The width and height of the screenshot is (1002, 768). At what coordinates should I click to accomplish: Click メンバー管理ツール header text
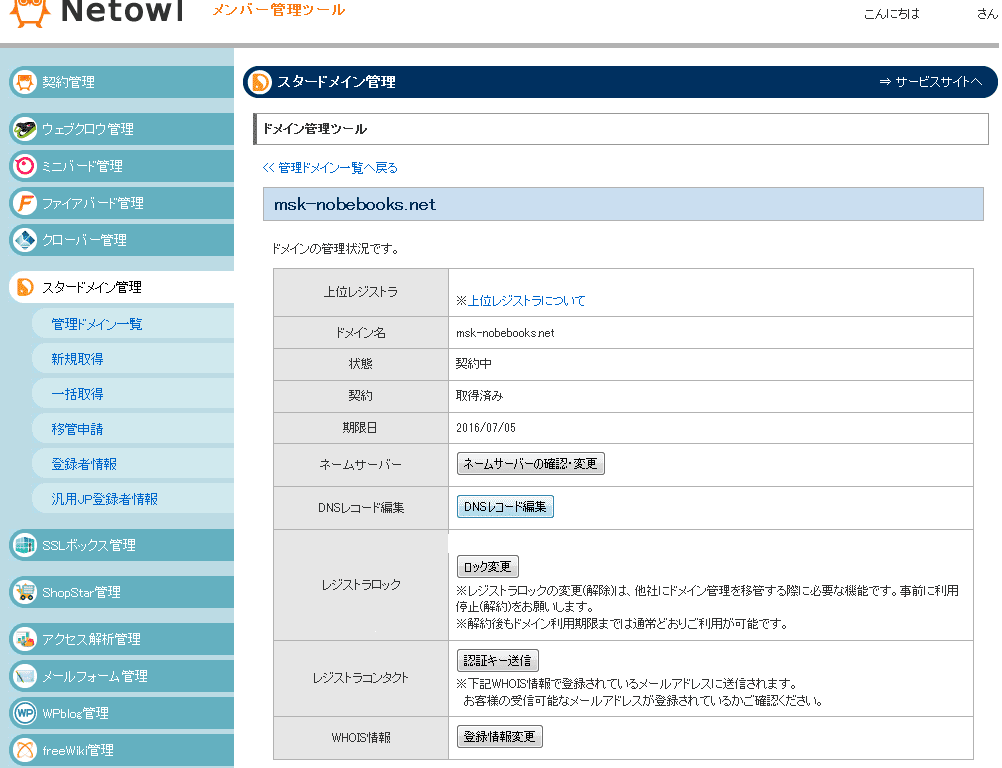279,10
